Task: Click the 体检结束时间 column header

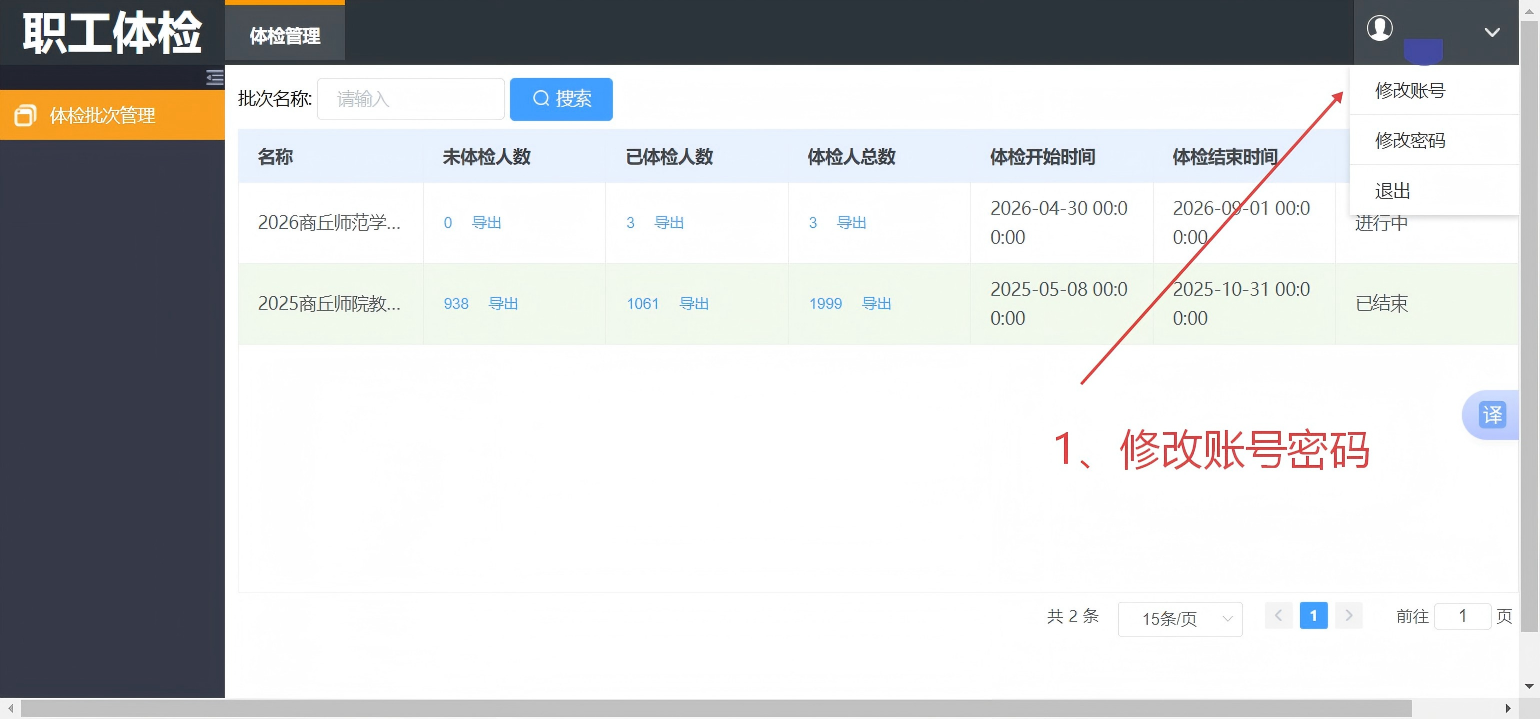Action: (x=1225, y=157)
